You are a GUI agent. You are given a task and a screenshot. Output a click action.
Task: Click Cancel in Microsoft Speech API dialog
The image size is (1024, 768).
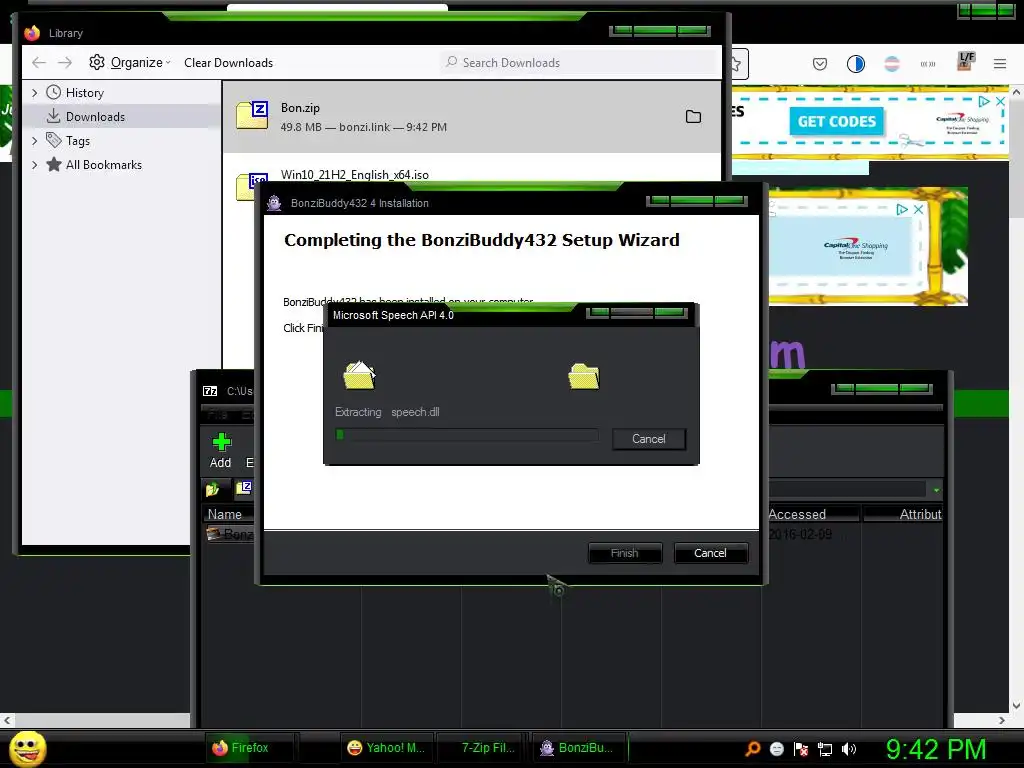tap(648, 439)
